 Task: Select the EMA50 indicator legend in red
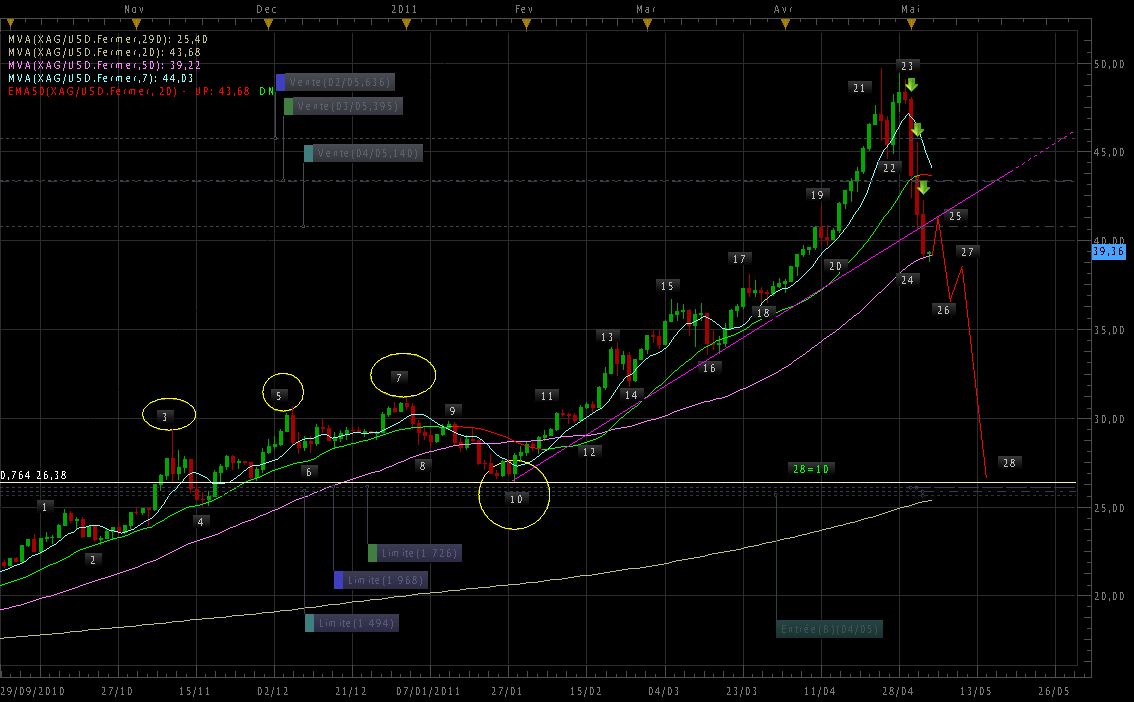130,91
